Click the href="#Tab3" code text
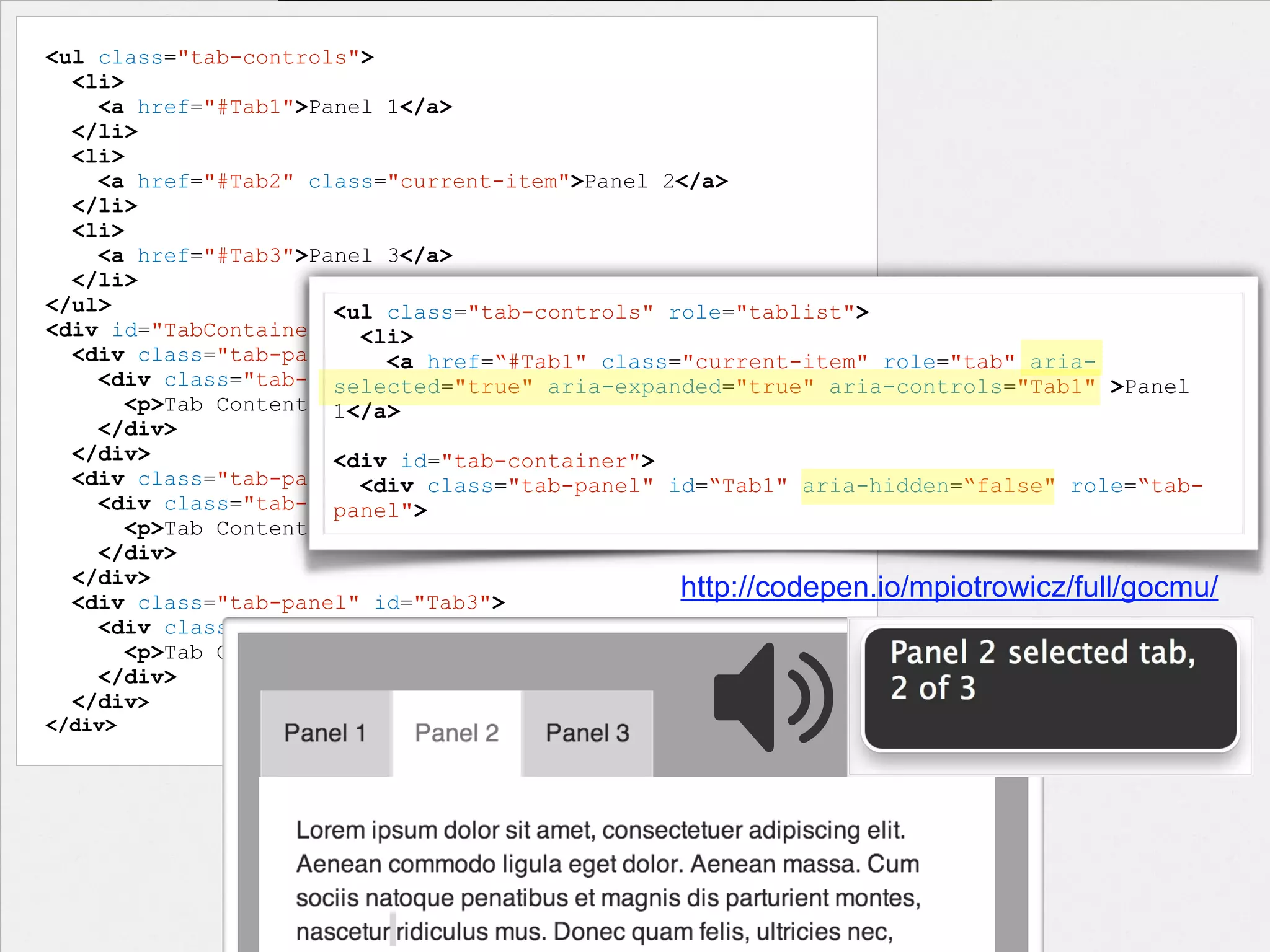 click(215, 256)
